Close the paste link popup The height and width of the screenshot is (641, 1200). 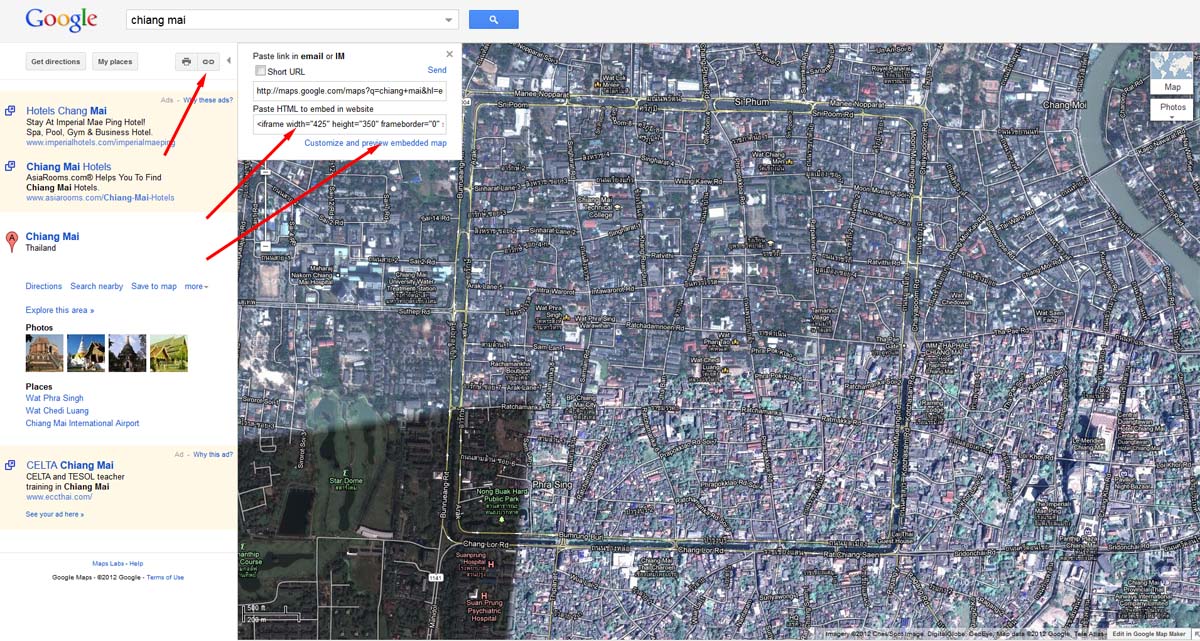pos(449,54)
